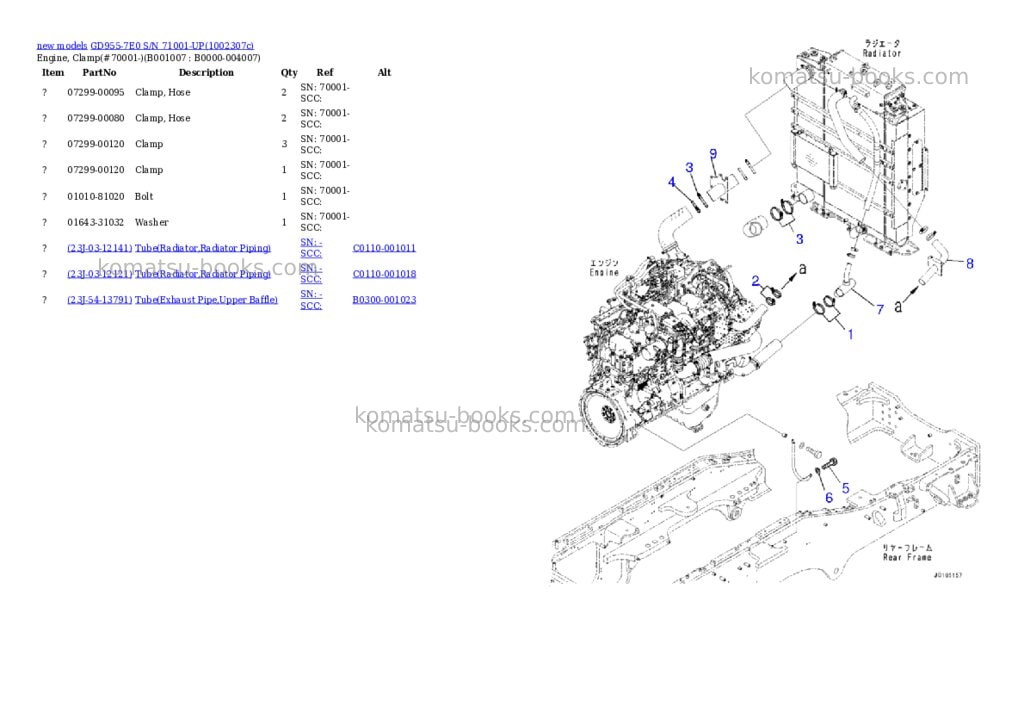Click callout number 9 in diagram
Image resolution: width=1024 pixels, height=725 pixels.
(x=713, y=153)
